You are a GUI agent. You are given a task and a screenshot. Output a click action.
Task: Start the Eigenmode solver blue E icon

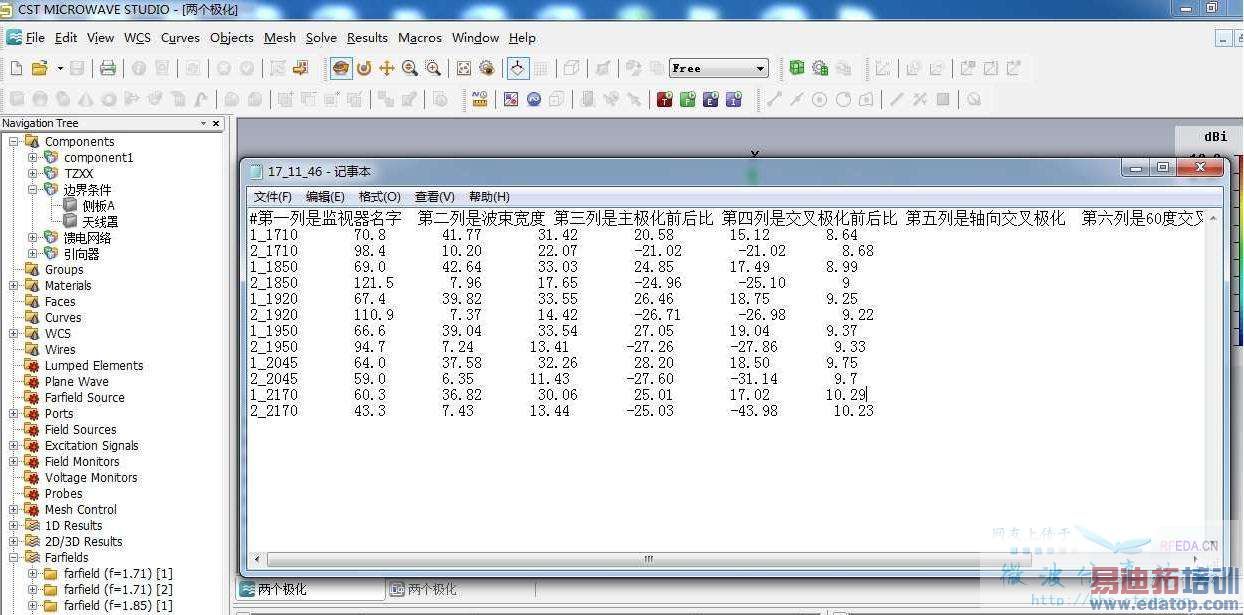click(x=711, y=99)
